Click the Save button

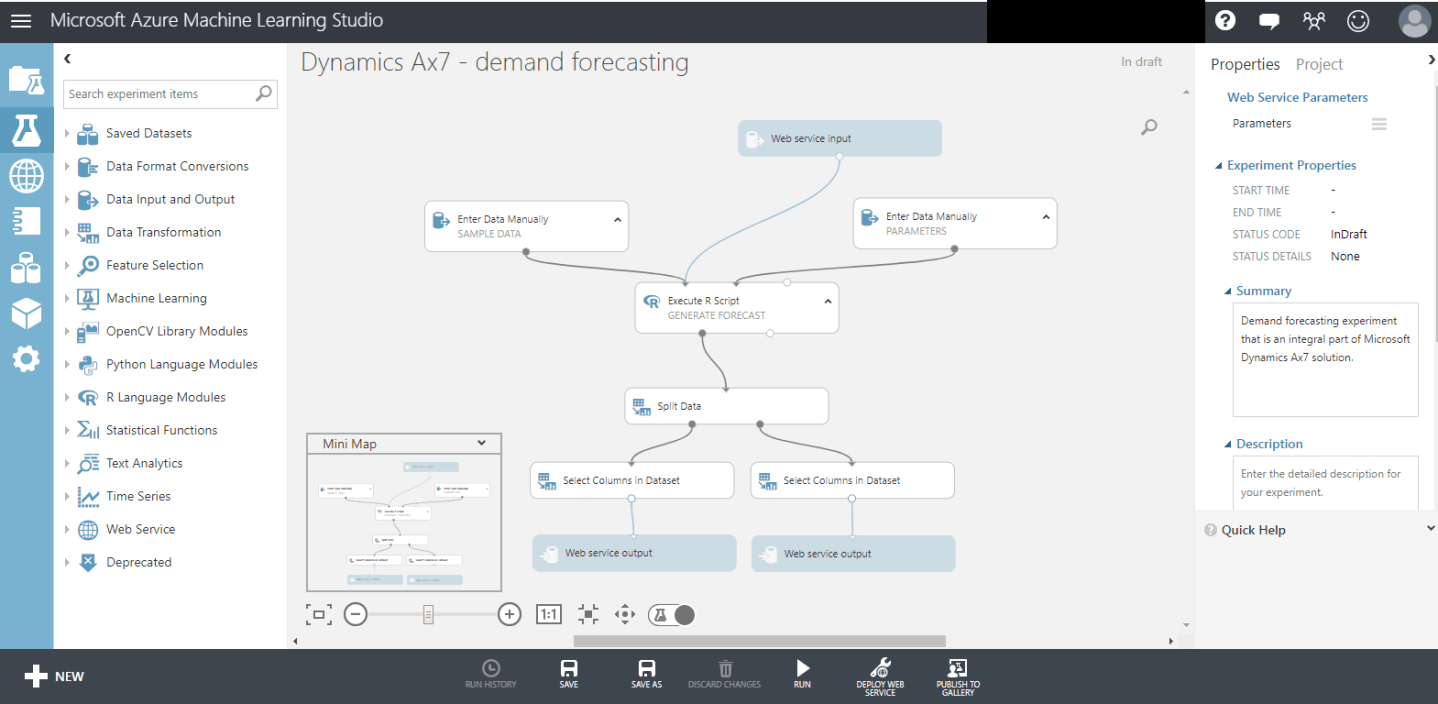[568, 674]
